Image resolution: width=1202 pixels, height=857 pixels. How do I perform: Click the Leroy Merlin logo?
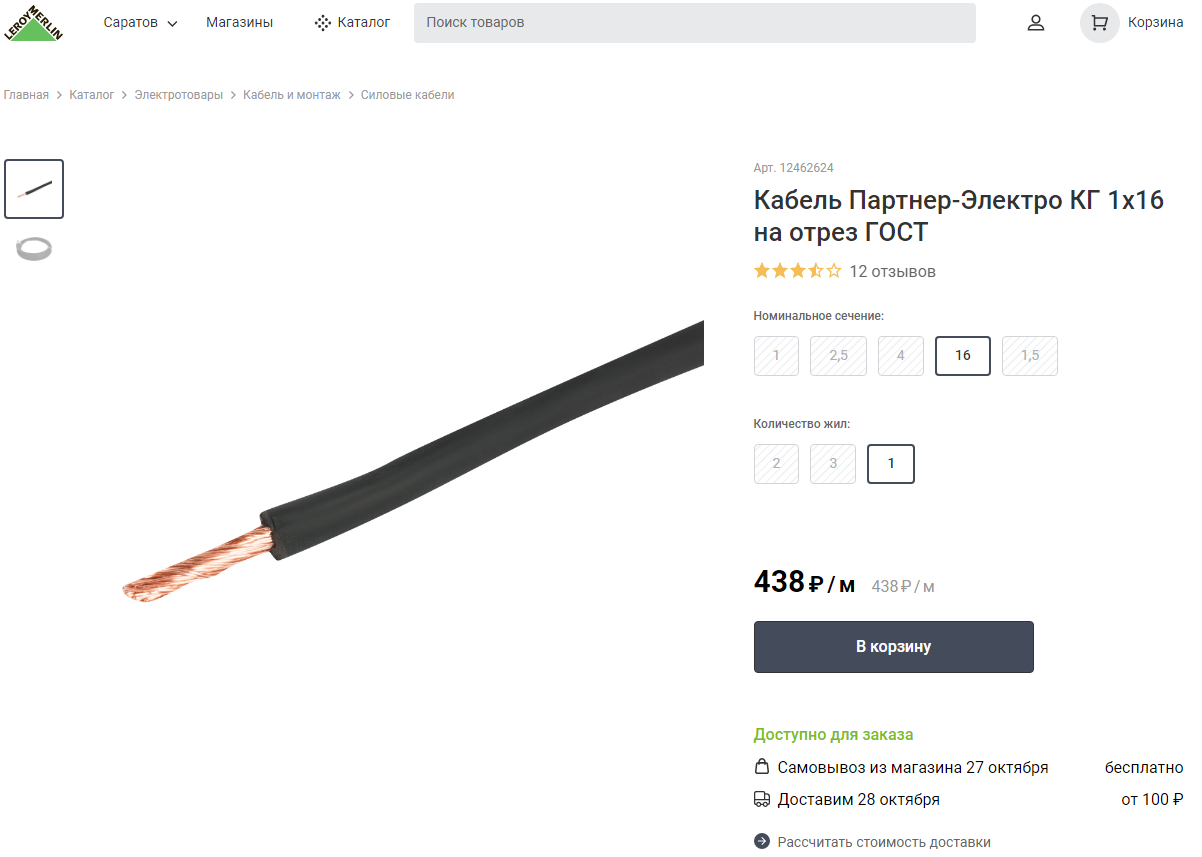[33, 23]
